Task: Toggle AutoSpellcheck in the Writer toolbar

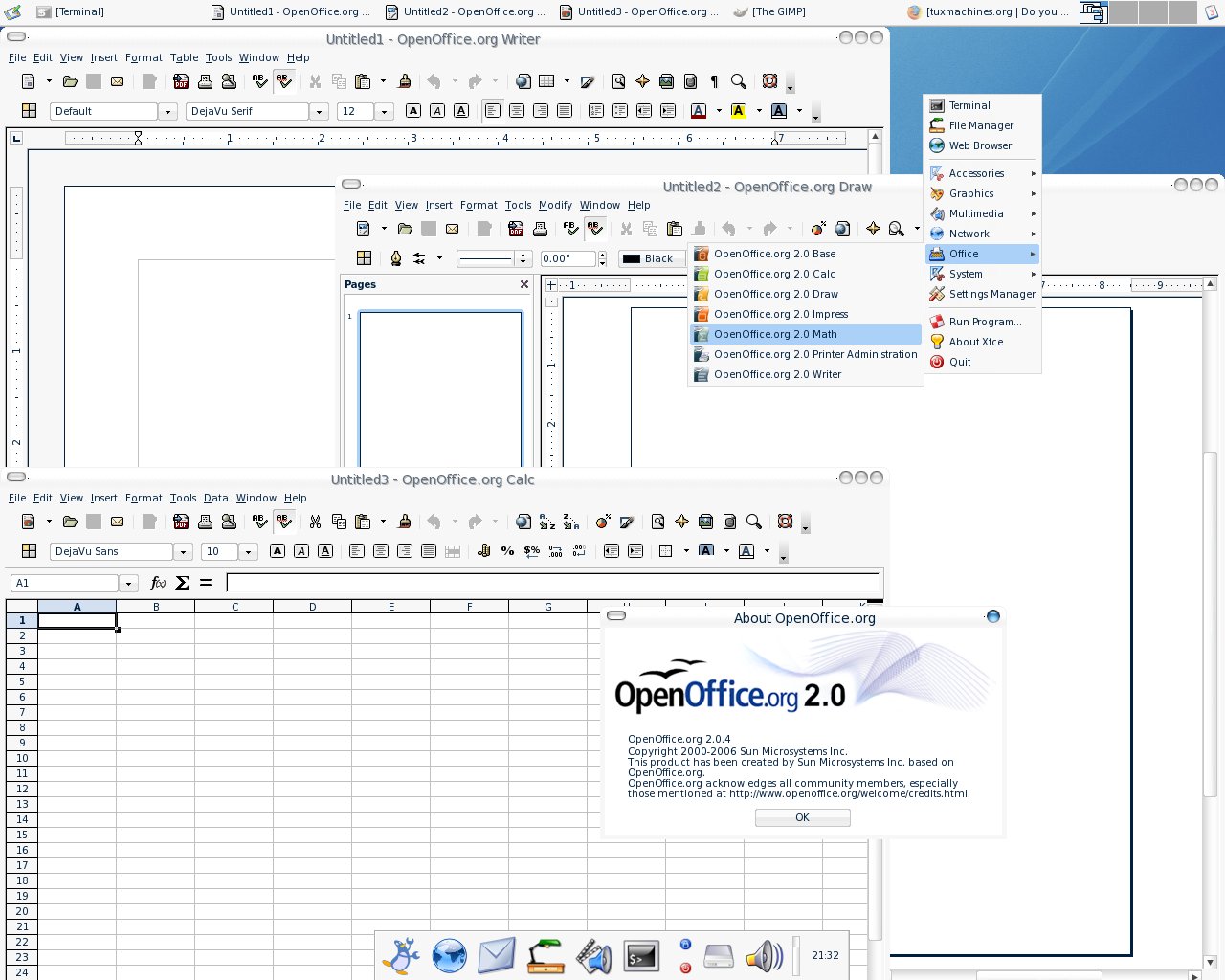Action: (283, 81)
